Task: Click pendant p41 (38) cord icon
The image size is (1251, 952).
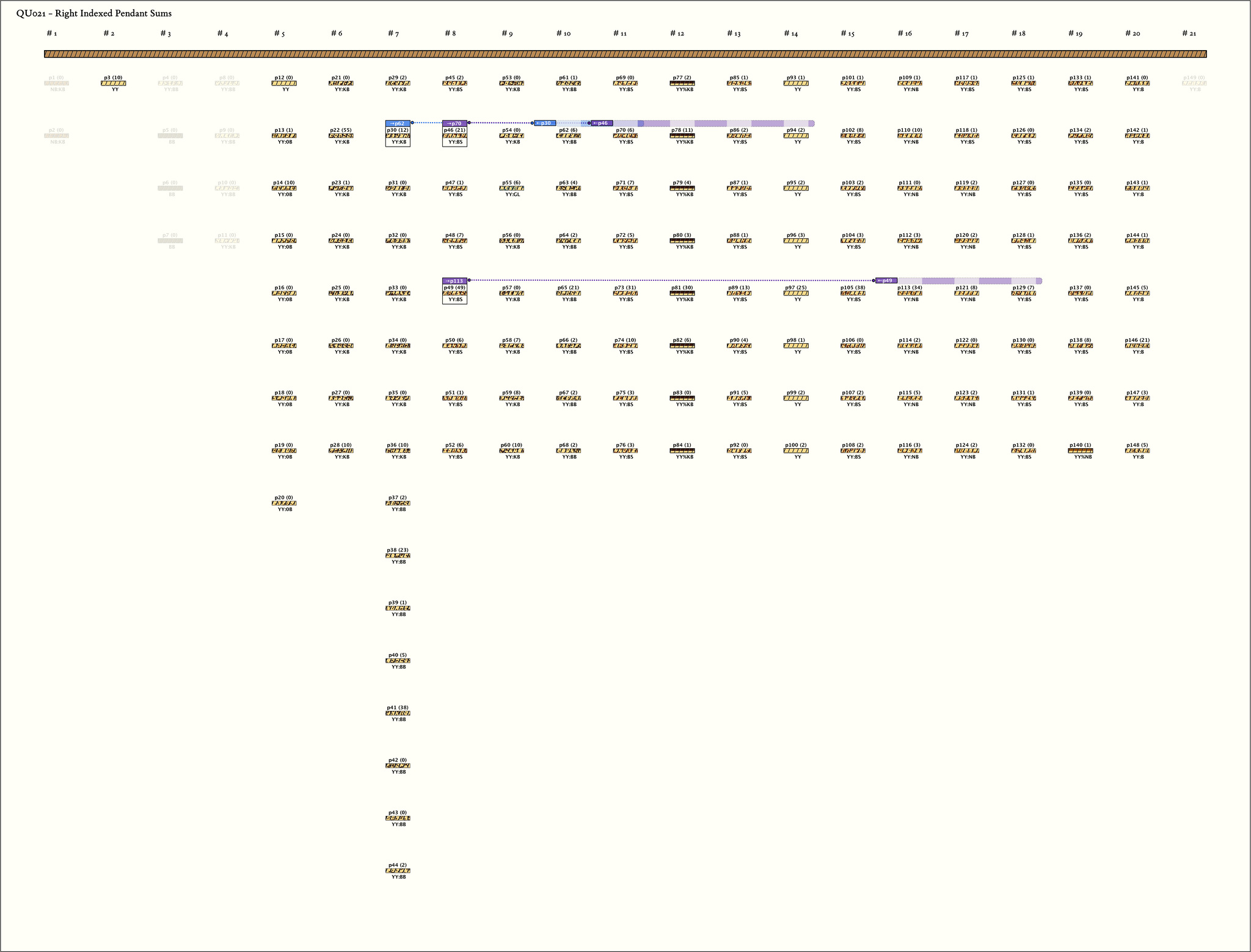Action: click(x=398, y=713)
